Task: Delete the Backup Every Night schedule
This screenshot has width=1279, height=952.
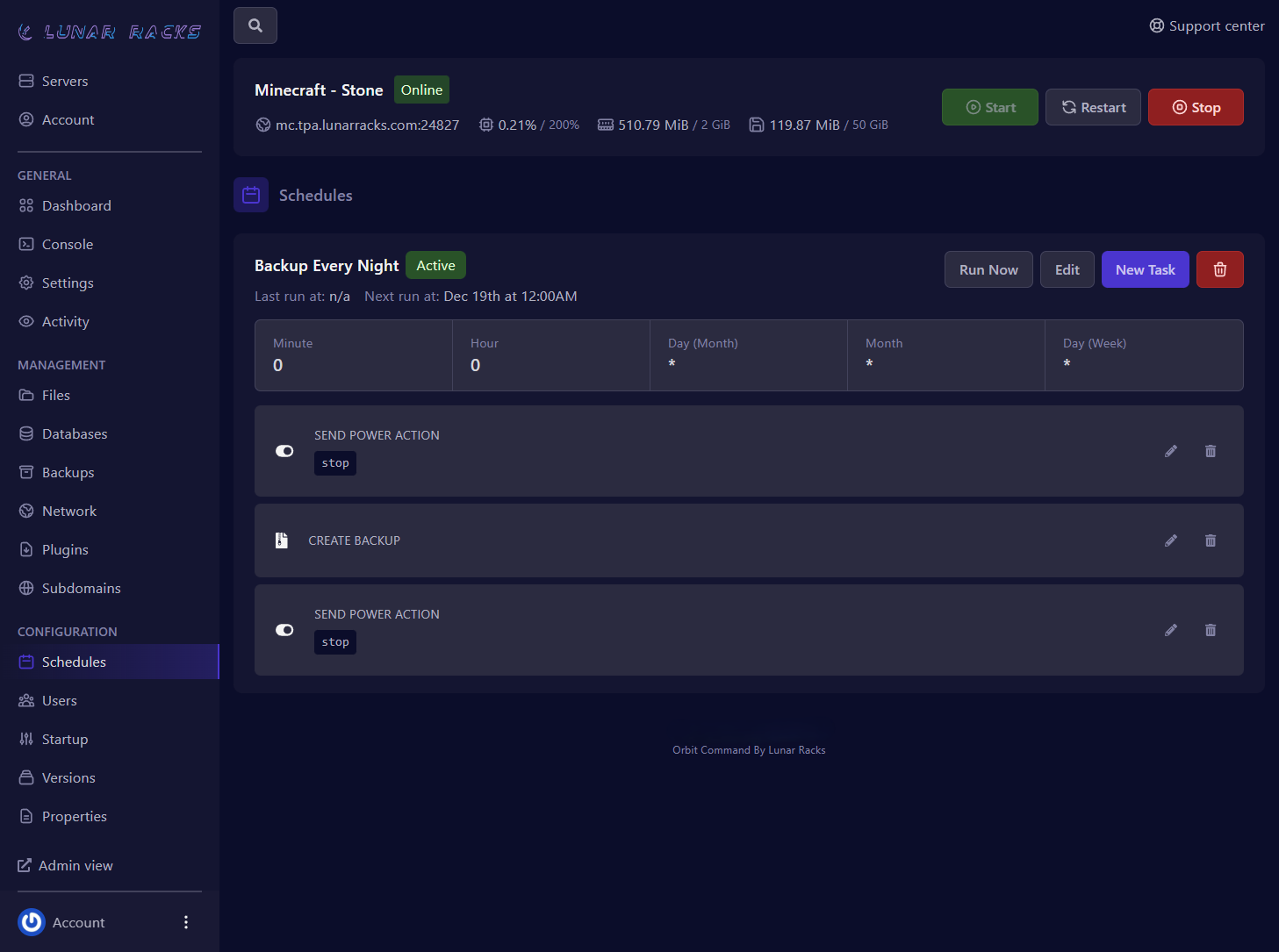Action: pyautogui.click(x=1219, y=269)
